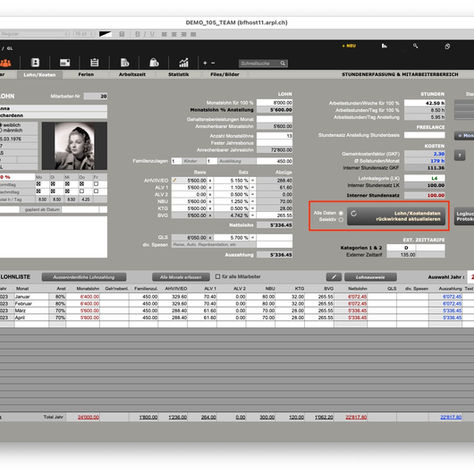The height and width of the screenshot is (474, 474).
Task: Click the Anzahl Monatslöhne field
Action: pos(275,136)
